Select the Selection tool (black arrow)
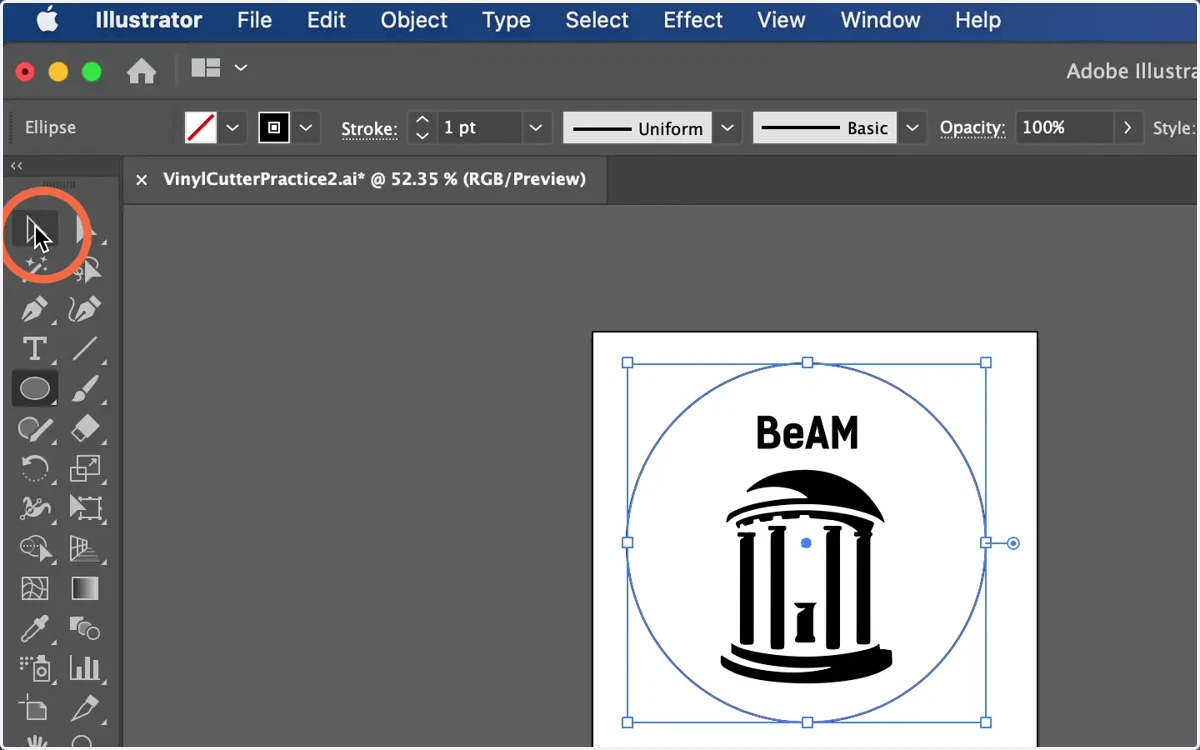Image resolution: width=1200 pixels, height=750 pixels. pos(34,231)
